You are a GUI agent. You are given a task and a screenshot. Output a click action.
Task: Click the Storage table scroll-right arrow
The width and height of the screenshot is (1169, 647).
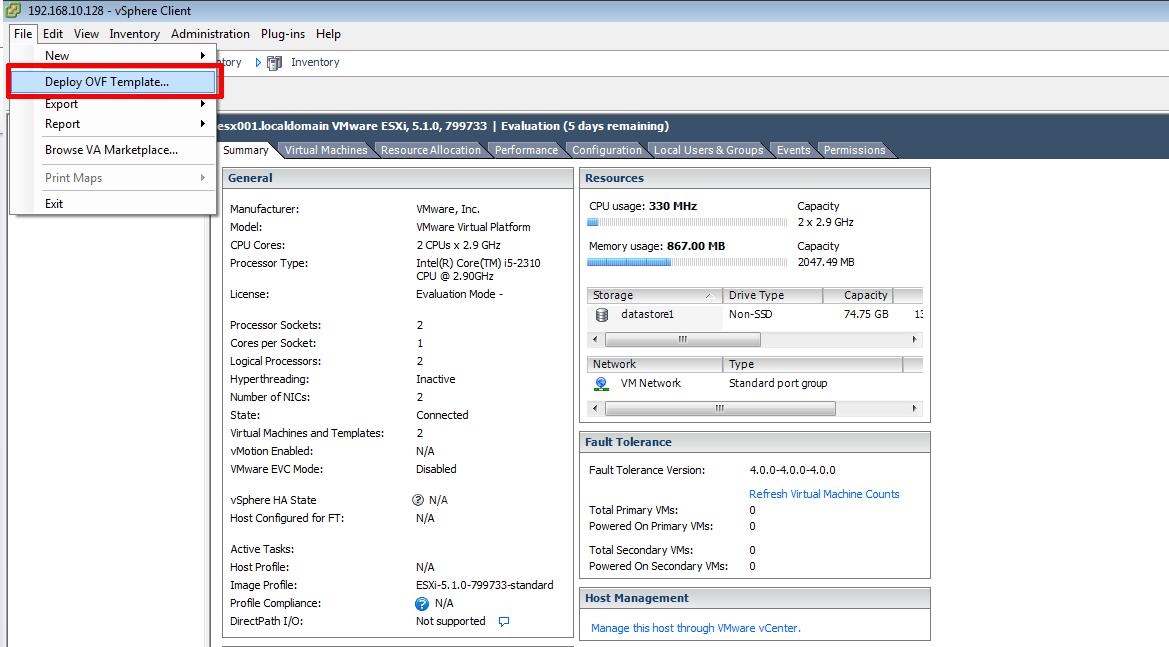[915, 340]
